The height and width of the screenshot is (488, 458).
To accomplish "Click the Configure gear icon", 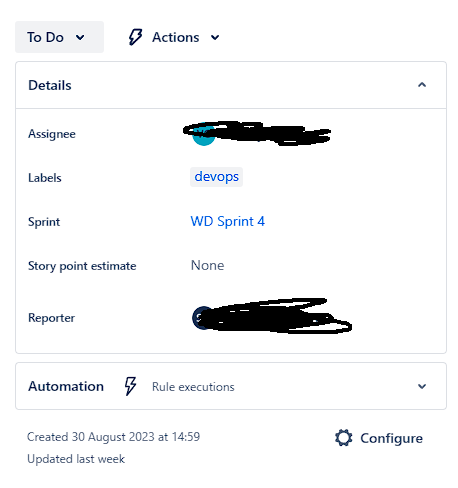I will (343, 438).
